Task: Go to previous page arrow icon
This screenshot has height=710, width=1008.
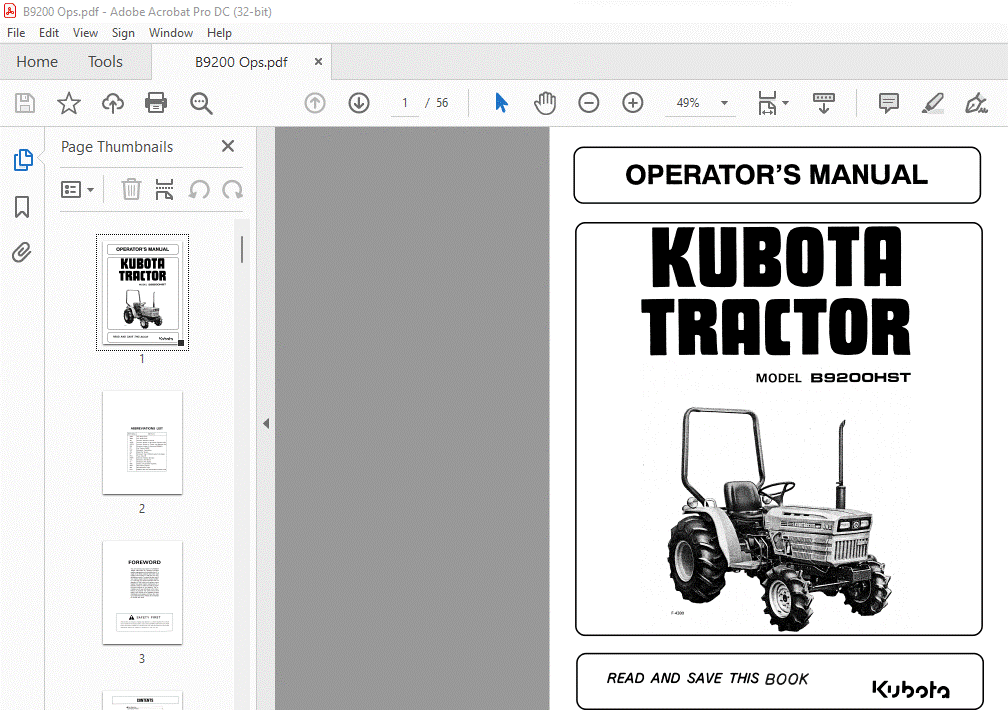Action: click(315, 103)
